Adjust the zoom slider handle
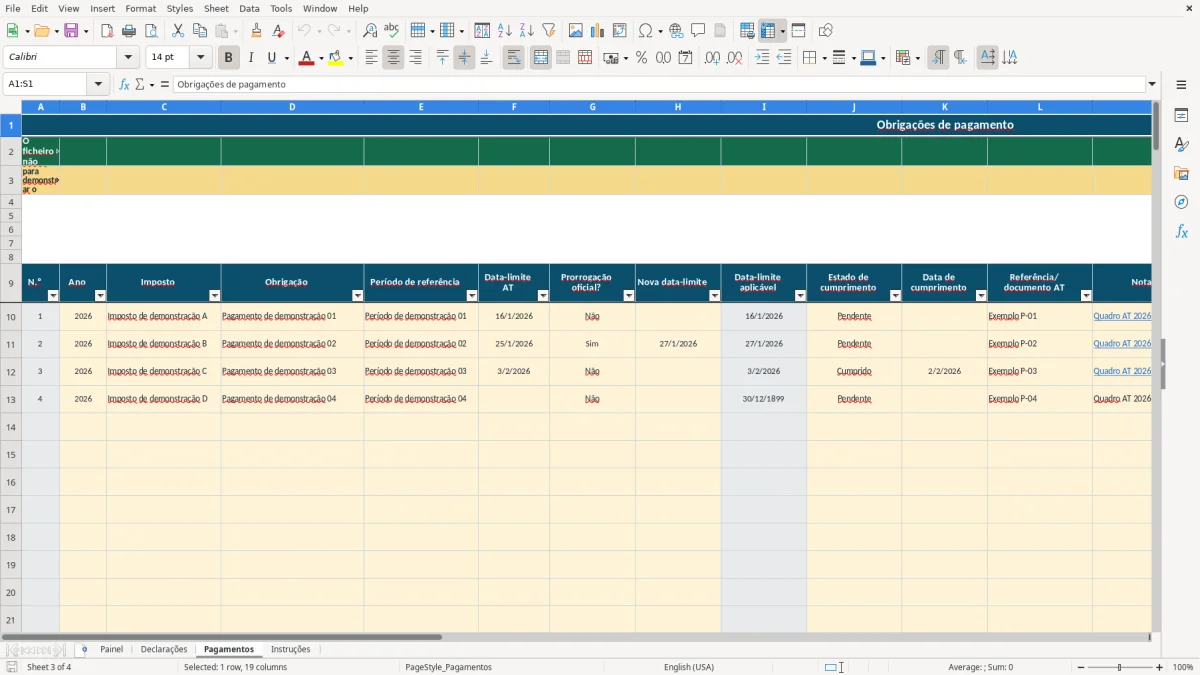 1120,667
